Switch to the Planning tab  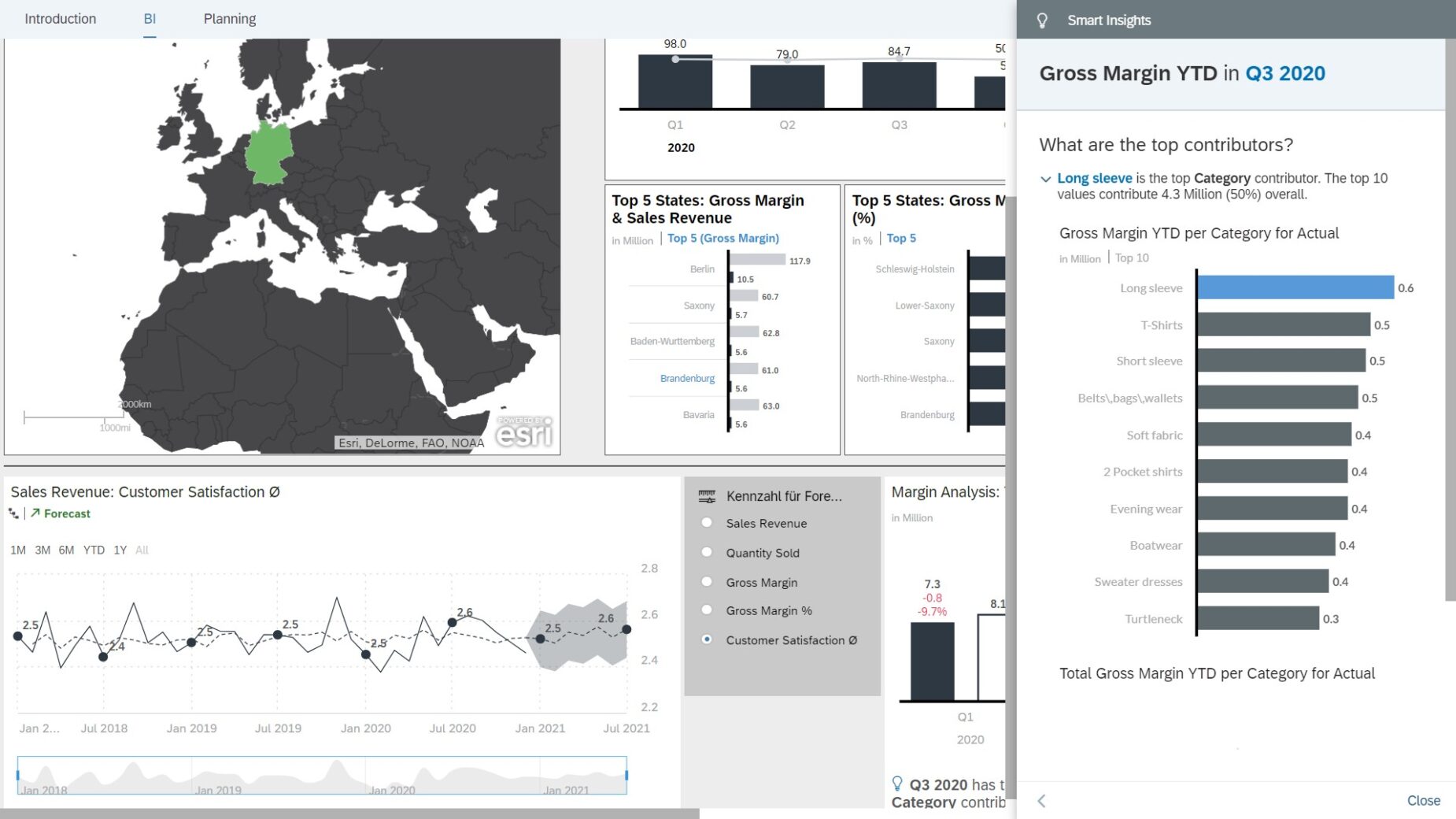click(229, 19)
